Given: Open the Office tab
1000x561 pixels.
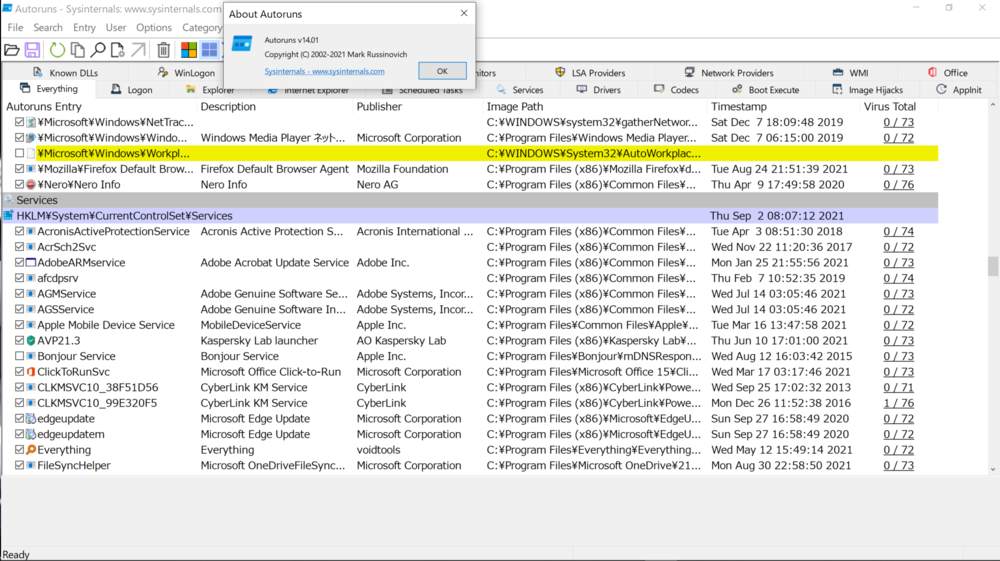Looking at the screenshot, I should [x=948, y=73].
